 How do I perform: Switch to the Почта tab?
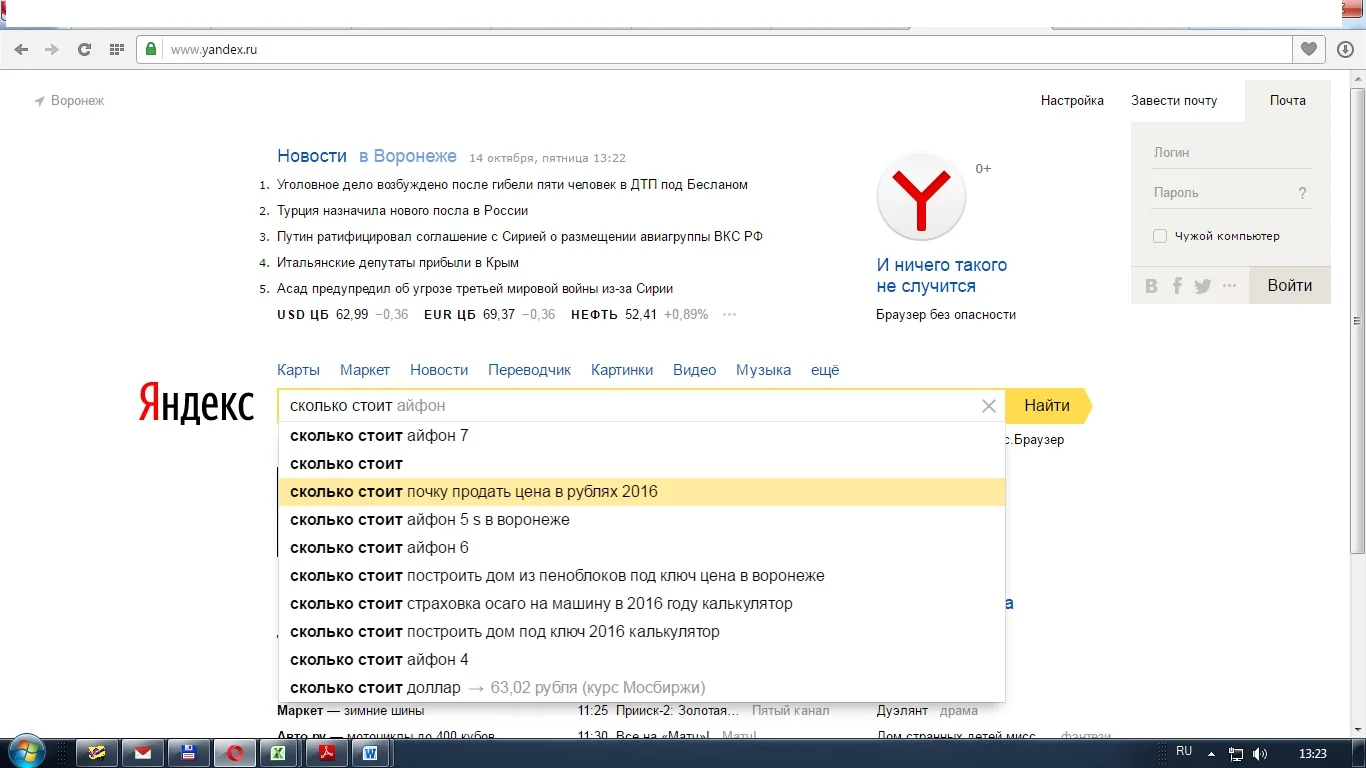click(x=1288, y=100)
